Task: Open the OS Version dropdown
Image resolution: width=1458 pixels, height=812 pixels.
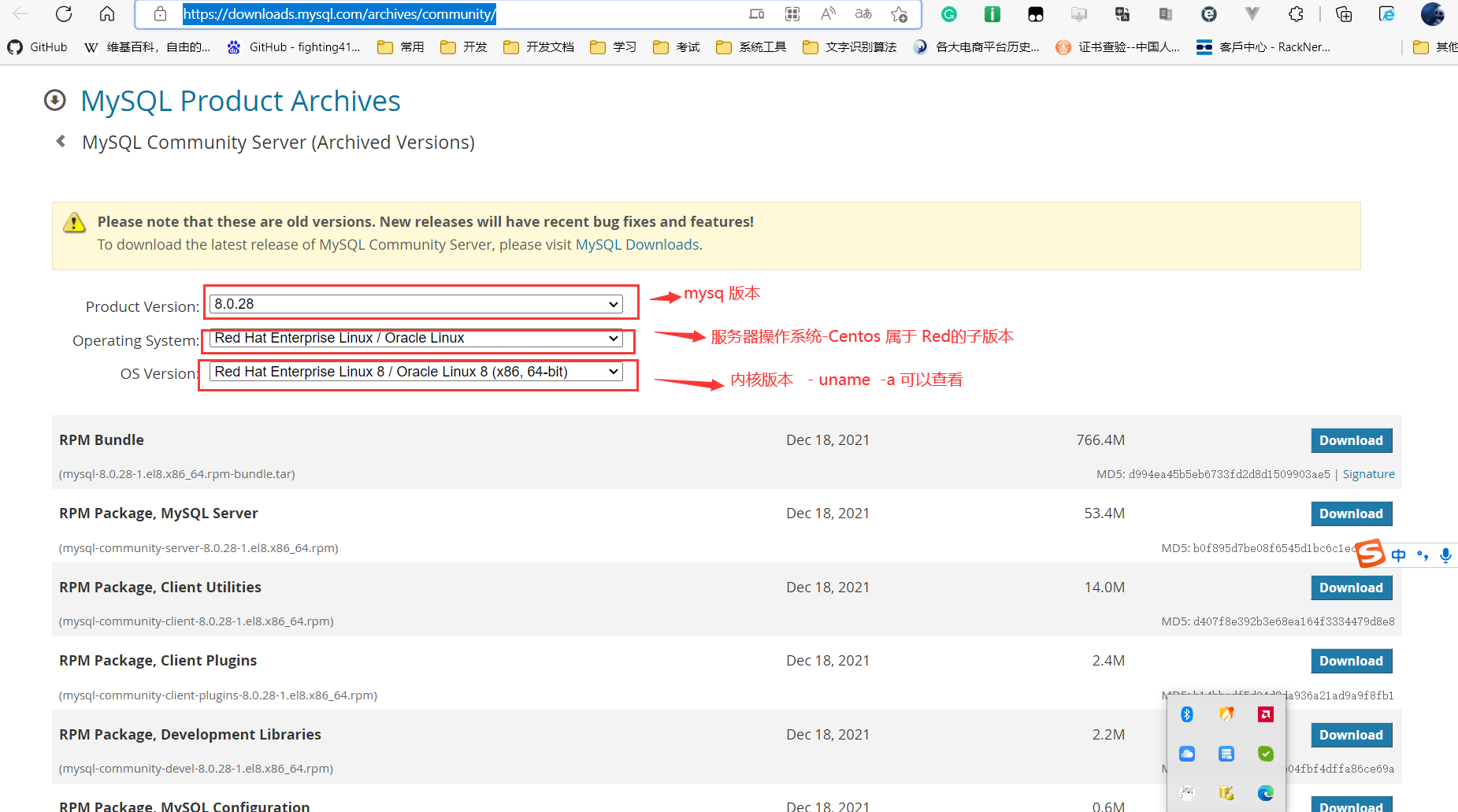Action: [x=416, y=372]
